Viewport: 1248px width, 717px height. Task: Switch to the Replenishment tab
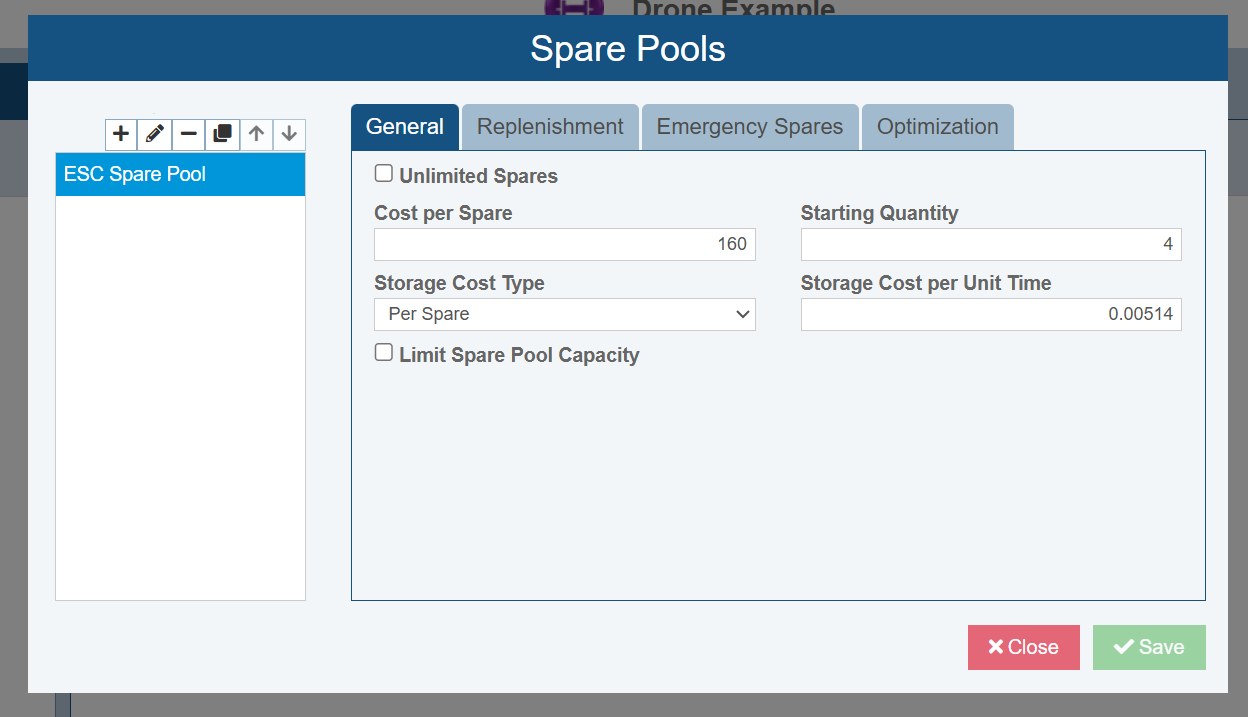pos(549,127)
